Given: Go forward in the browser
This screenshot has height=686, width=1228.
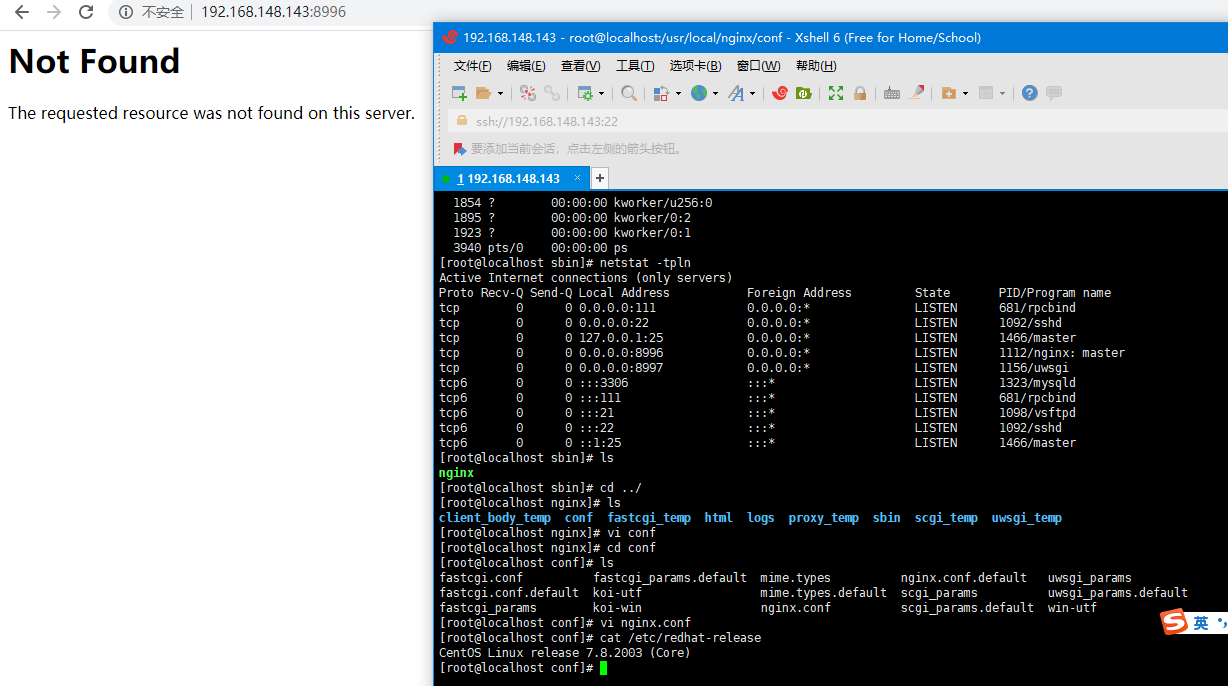Looking at the screenshot, I should (x=53, y=12).
